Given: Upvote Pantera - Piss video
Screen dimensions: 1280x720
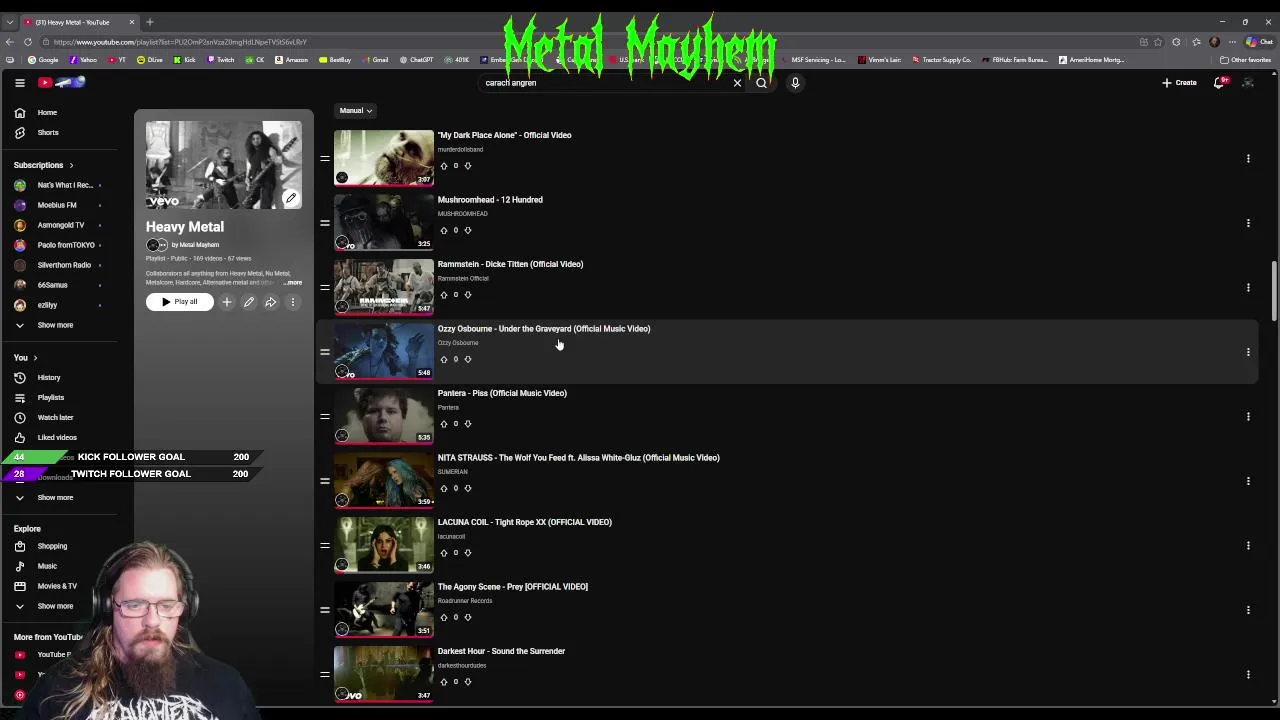Looking at the screenshot, I should coord(444,424).
